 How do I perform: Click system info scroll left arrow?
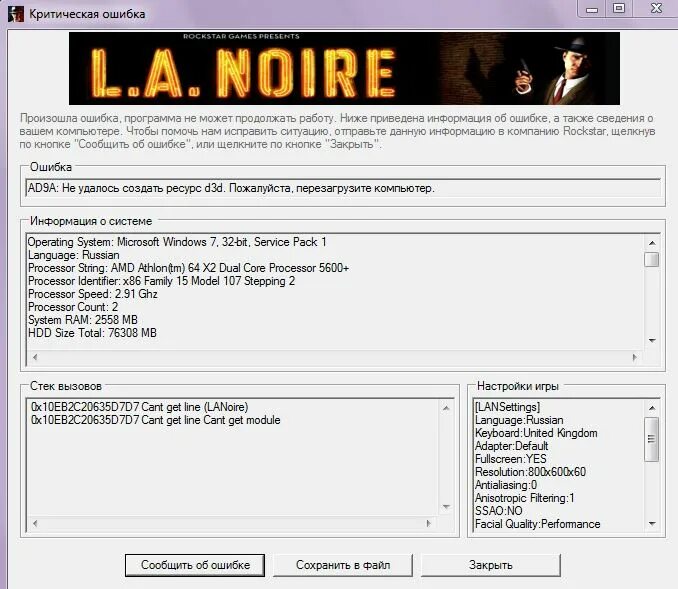35,357
